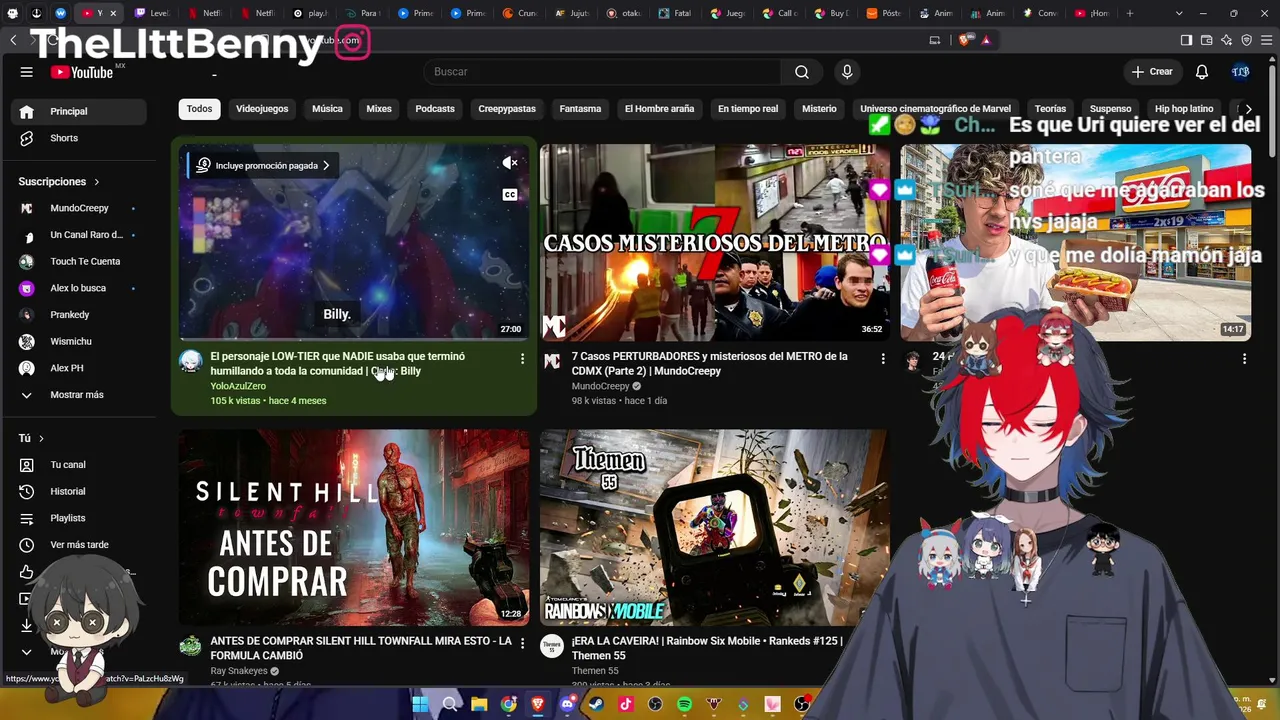Toggle the Brave sidebar panel
Screen dimensions: 1280x720
point(1186,40)
